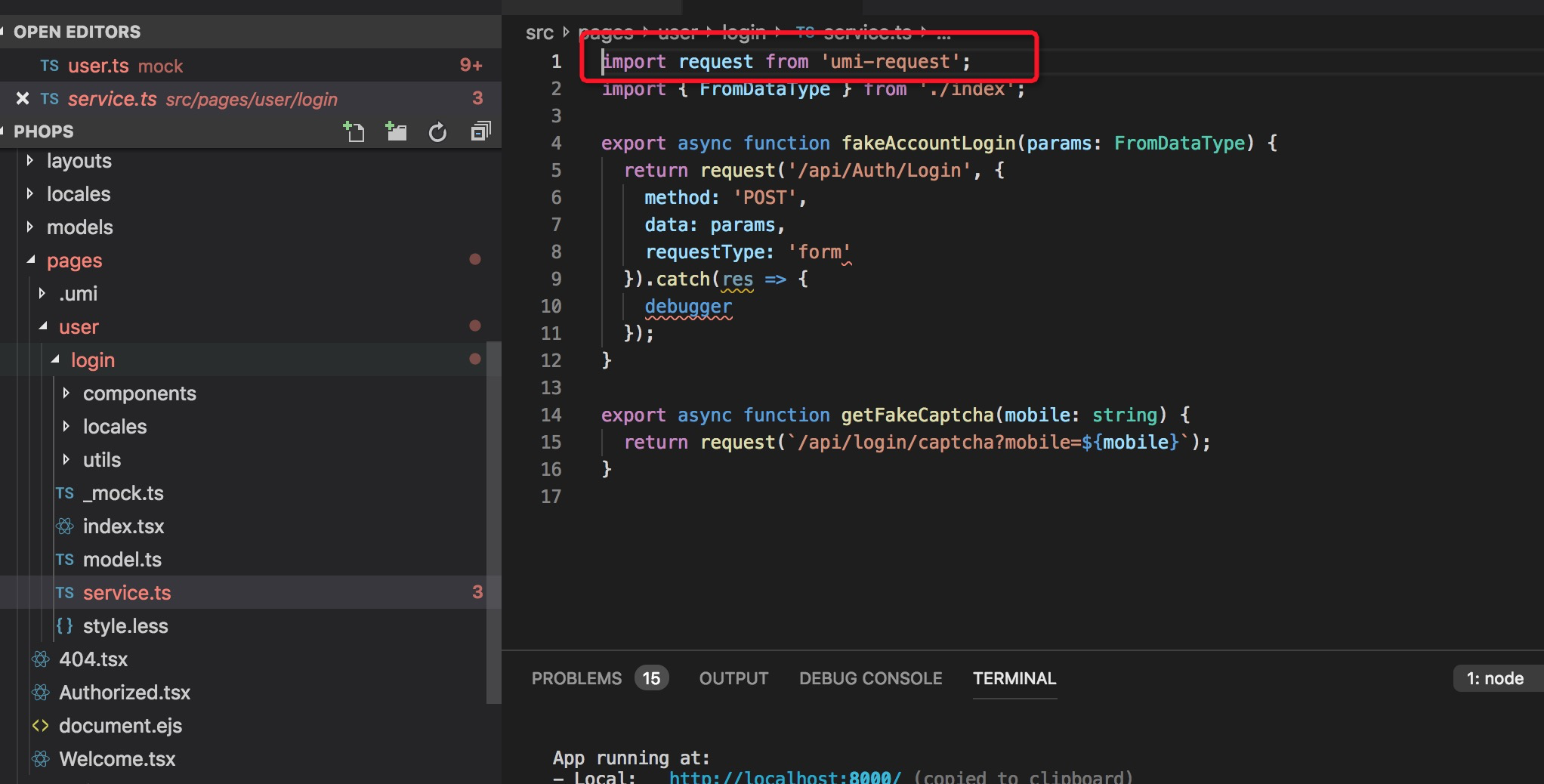The width and height of the screenshot is (1544, 784).
Task: Click 'requestType' property on line 8
Action: 704,252
